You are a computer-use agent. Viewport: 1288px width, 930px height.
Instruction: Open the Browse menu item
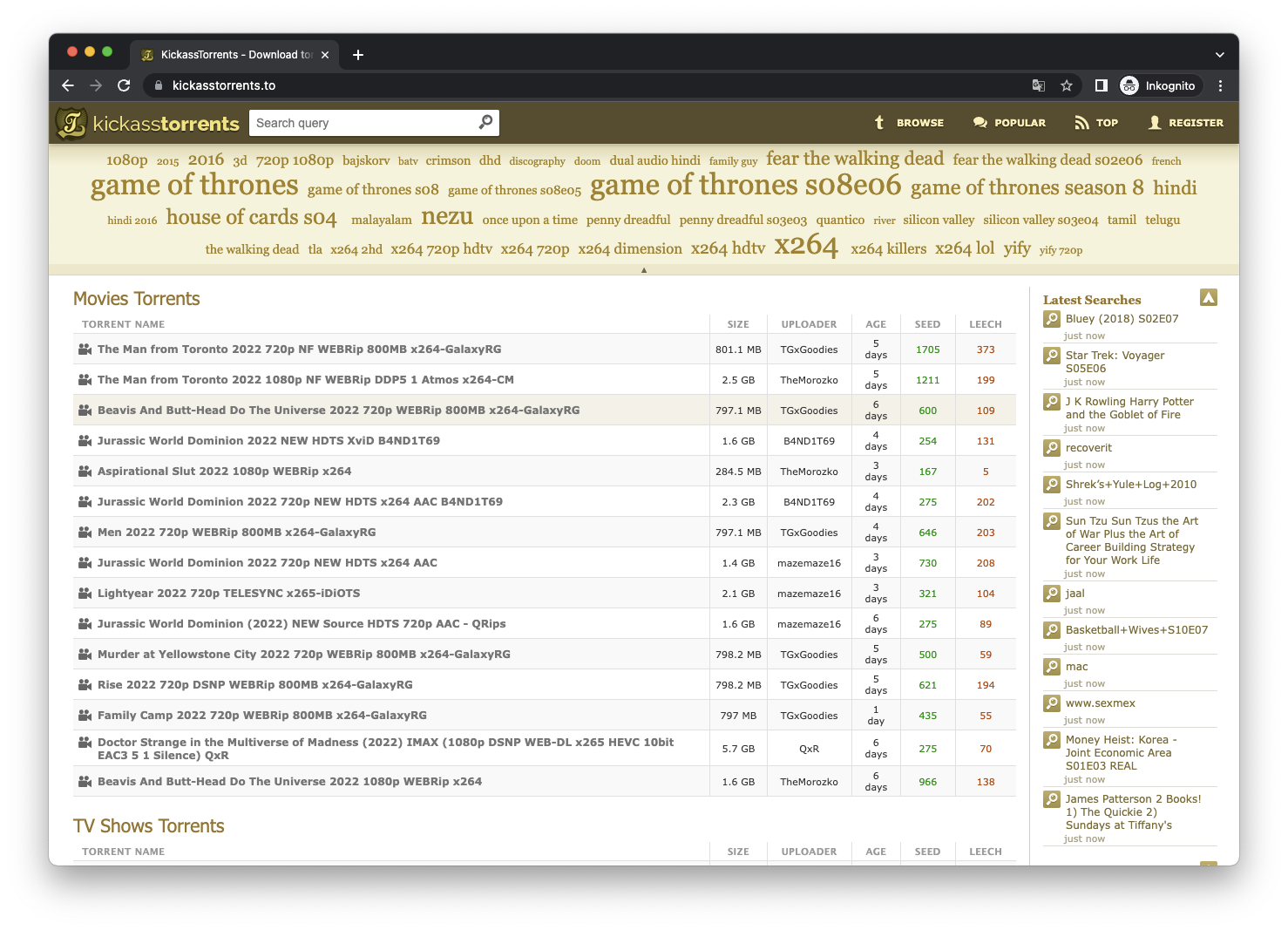click(x=909, y=123)
